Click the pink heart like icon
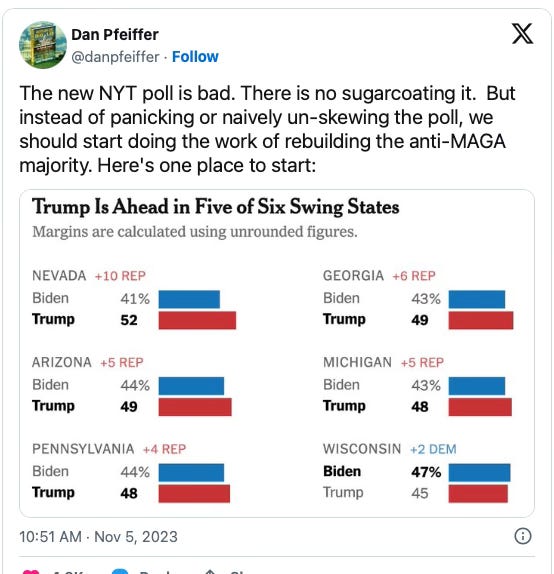The image size is (554, 574). tap(31, 571)
